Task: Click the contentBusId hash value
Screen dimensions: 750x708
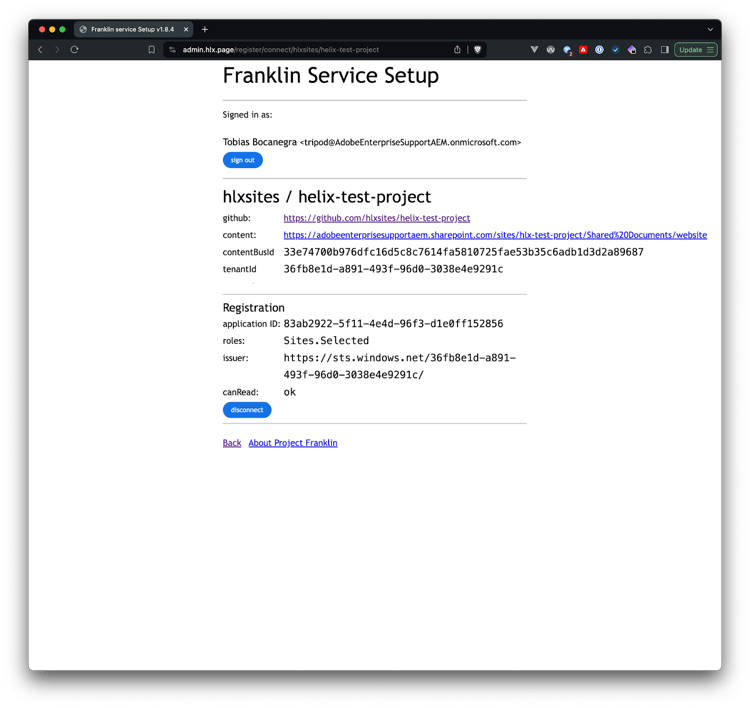Action: point(463,252)
